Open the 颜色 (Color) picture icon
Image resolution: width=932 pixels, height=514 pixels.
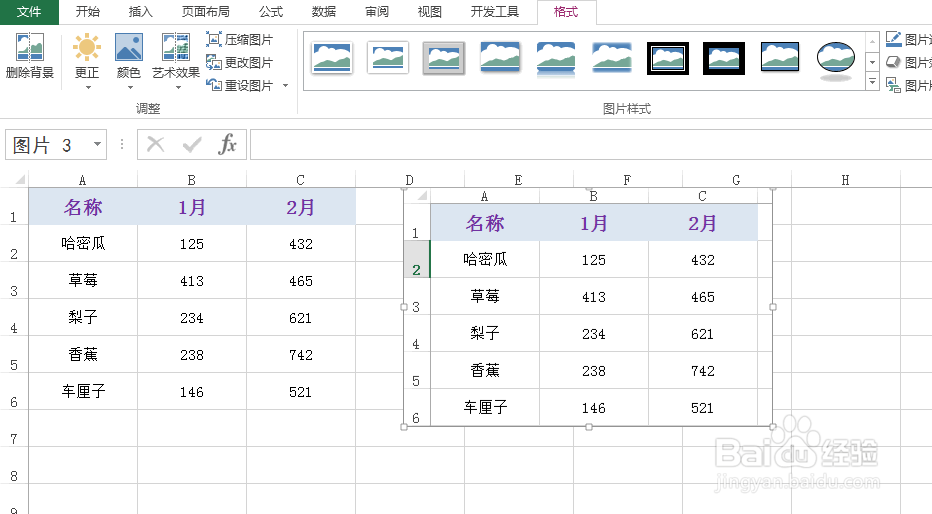tap(128, 48)
